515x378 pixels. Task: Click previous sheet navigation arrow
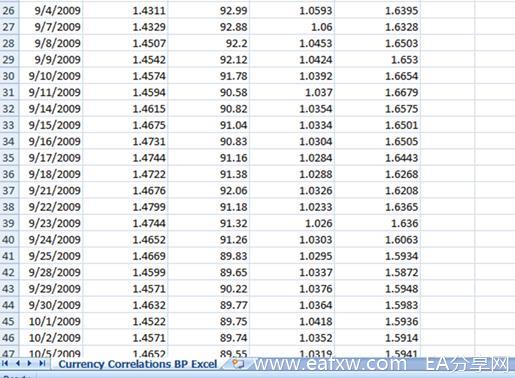click(18, 363)
